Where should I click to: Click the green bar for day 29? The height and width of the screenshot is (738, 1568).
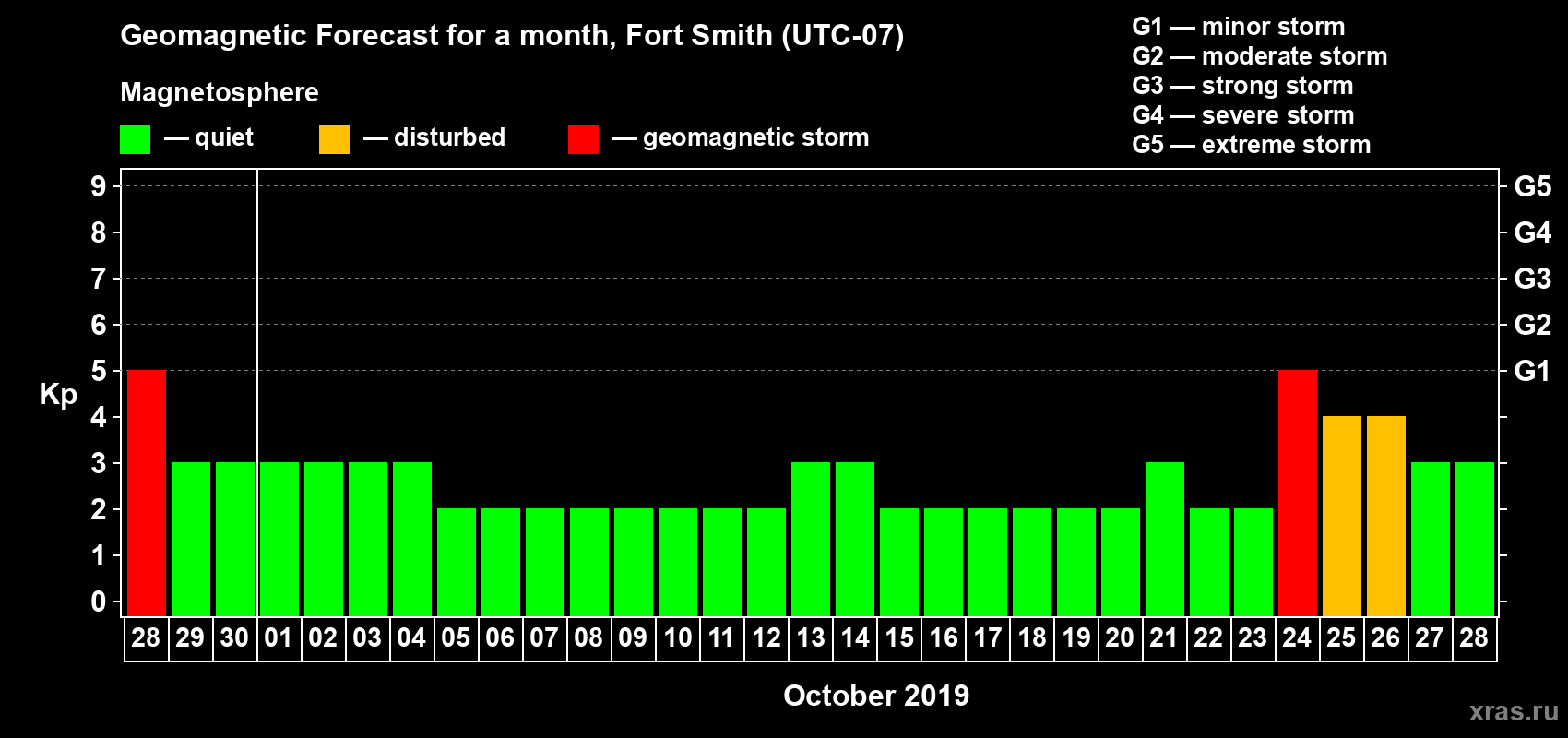point(191,539)
